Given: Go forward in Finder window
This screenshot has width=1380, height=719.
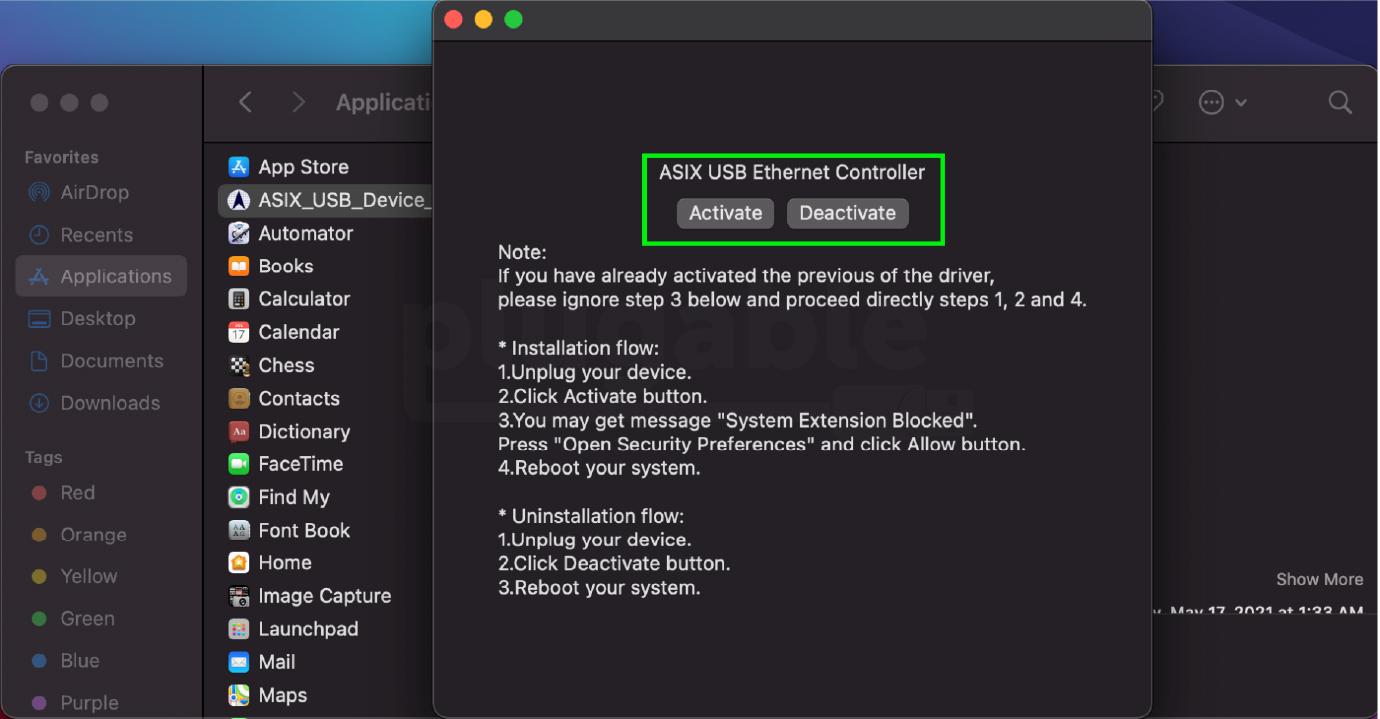Looking at the screenshot, I should [298, 102].
